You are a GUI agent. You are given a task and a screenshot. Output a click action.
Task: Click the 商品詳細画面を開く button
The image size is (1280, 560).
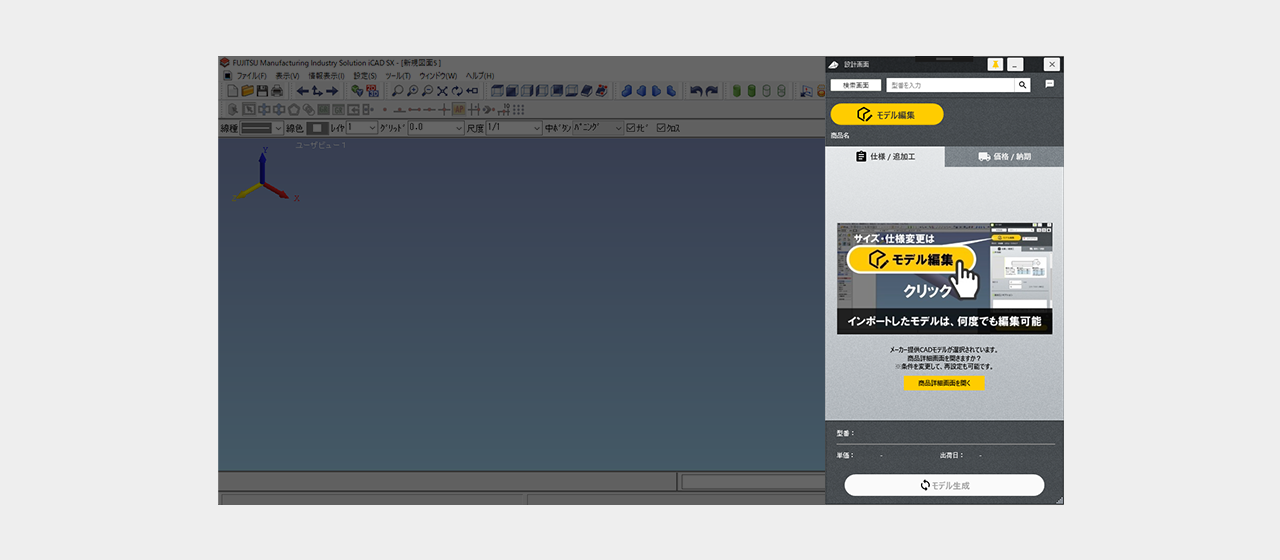[x=944, y=383]
